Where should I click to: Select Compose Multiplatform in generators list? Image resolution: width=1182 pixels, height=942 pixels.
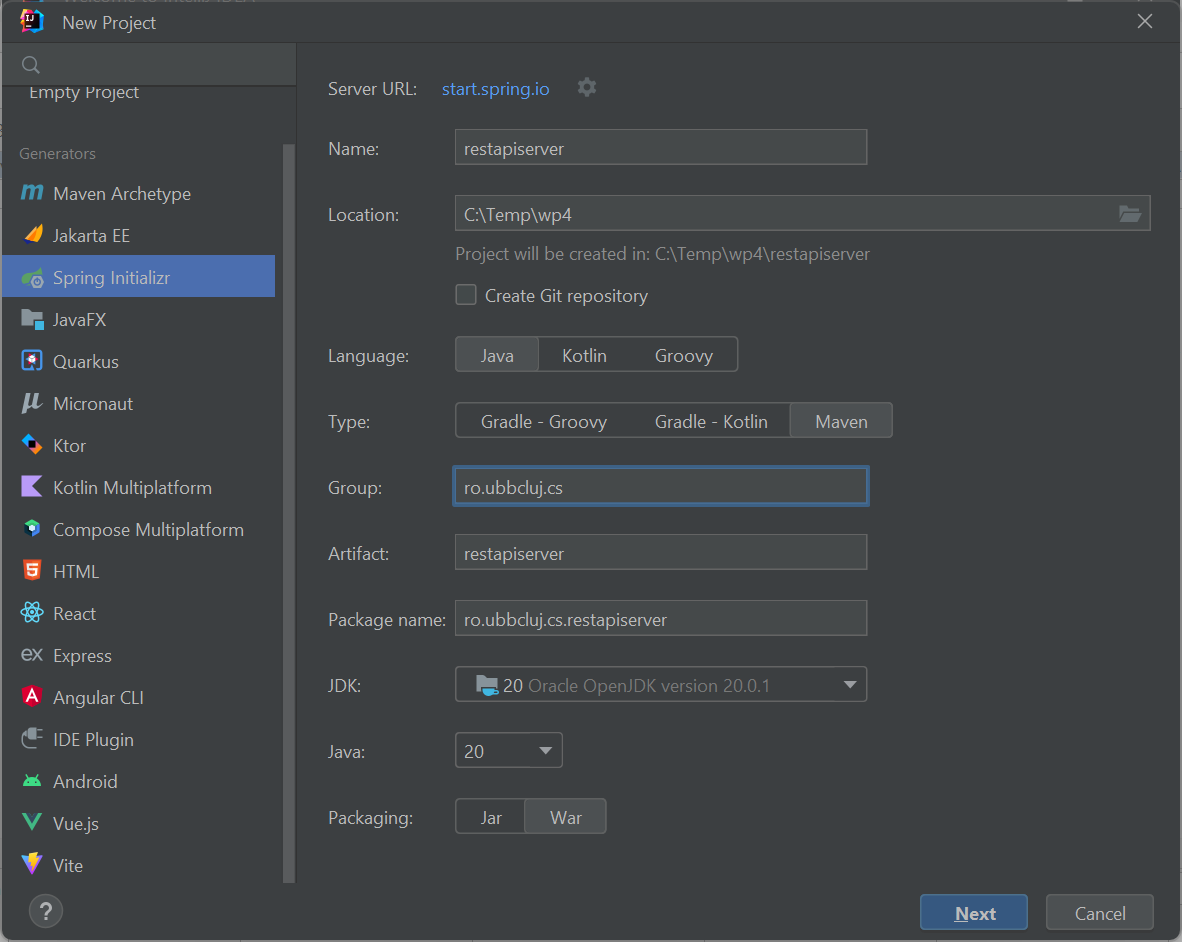(x=139, y=530)
